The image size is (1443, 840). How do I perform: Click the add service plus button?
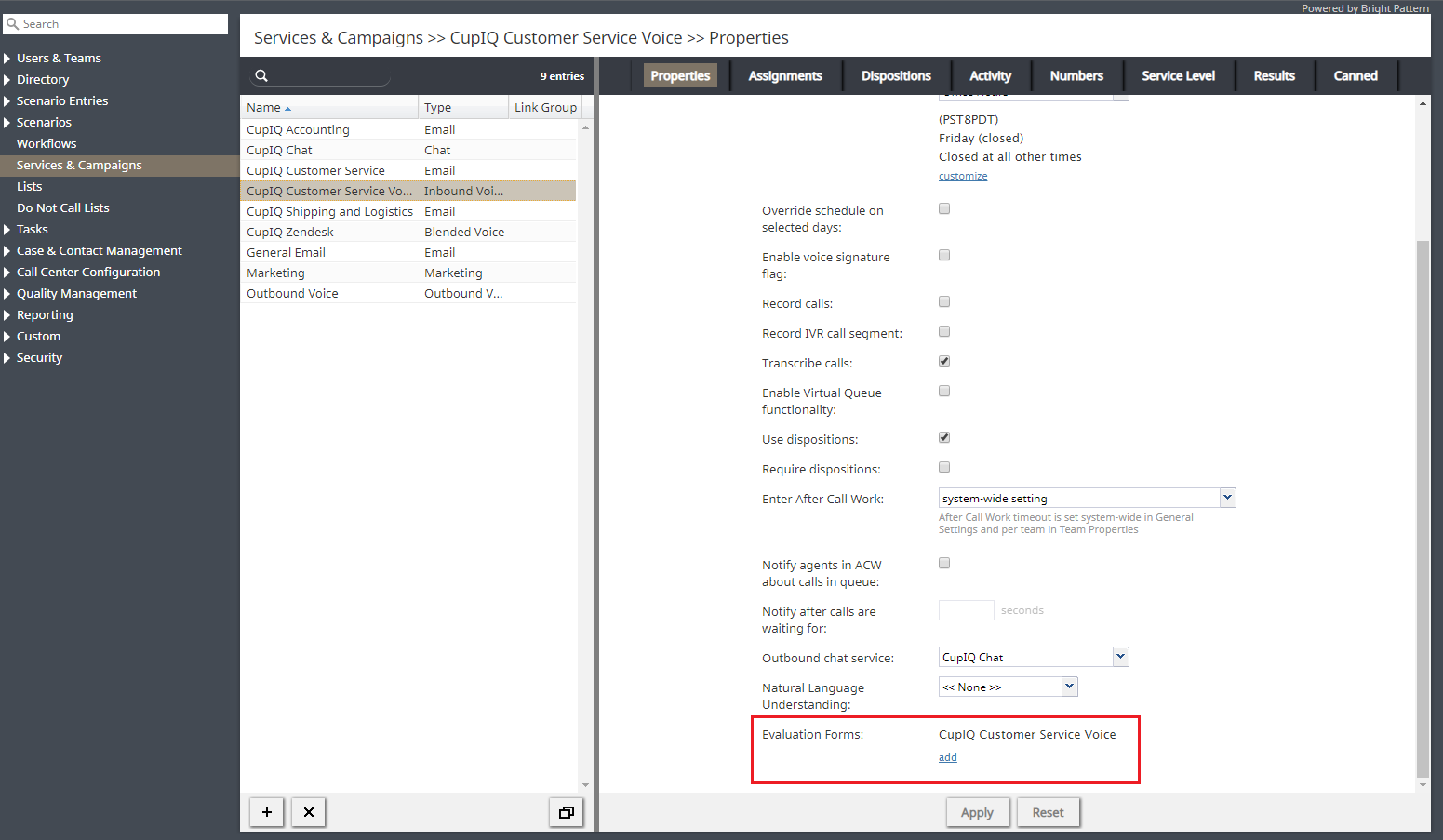267,812
